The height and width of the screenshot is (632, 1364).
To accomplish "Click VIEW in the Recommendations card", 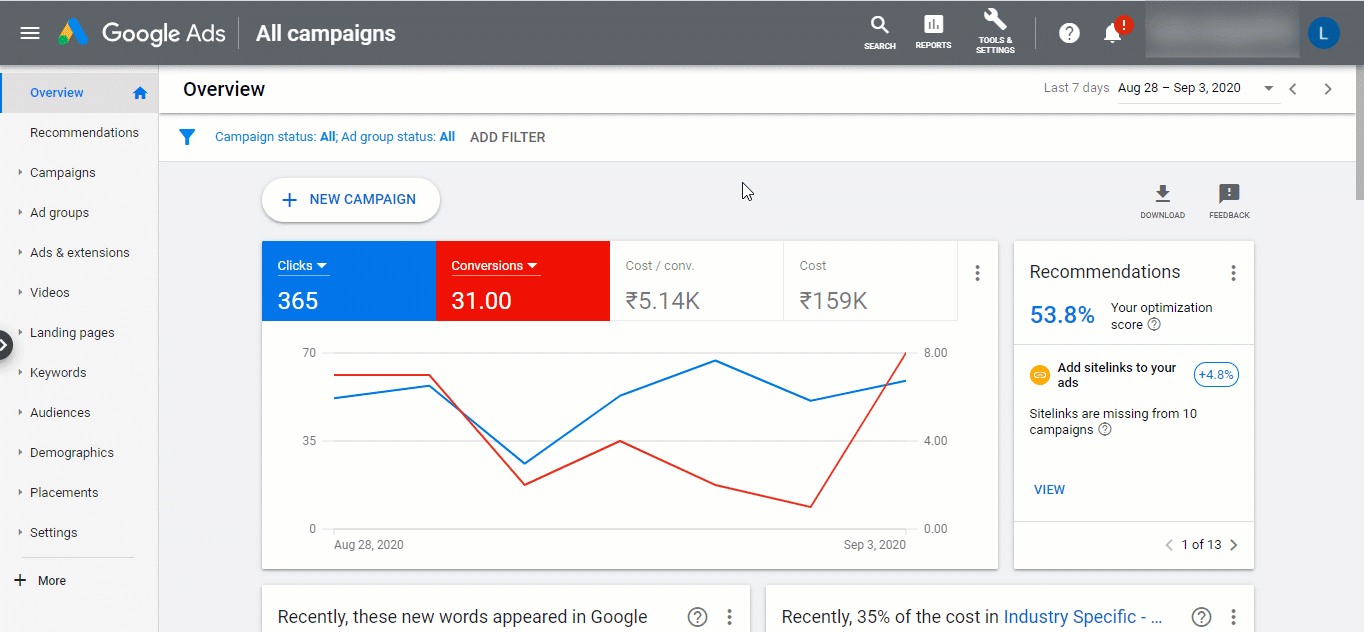I will click(x=1049, y=489).
